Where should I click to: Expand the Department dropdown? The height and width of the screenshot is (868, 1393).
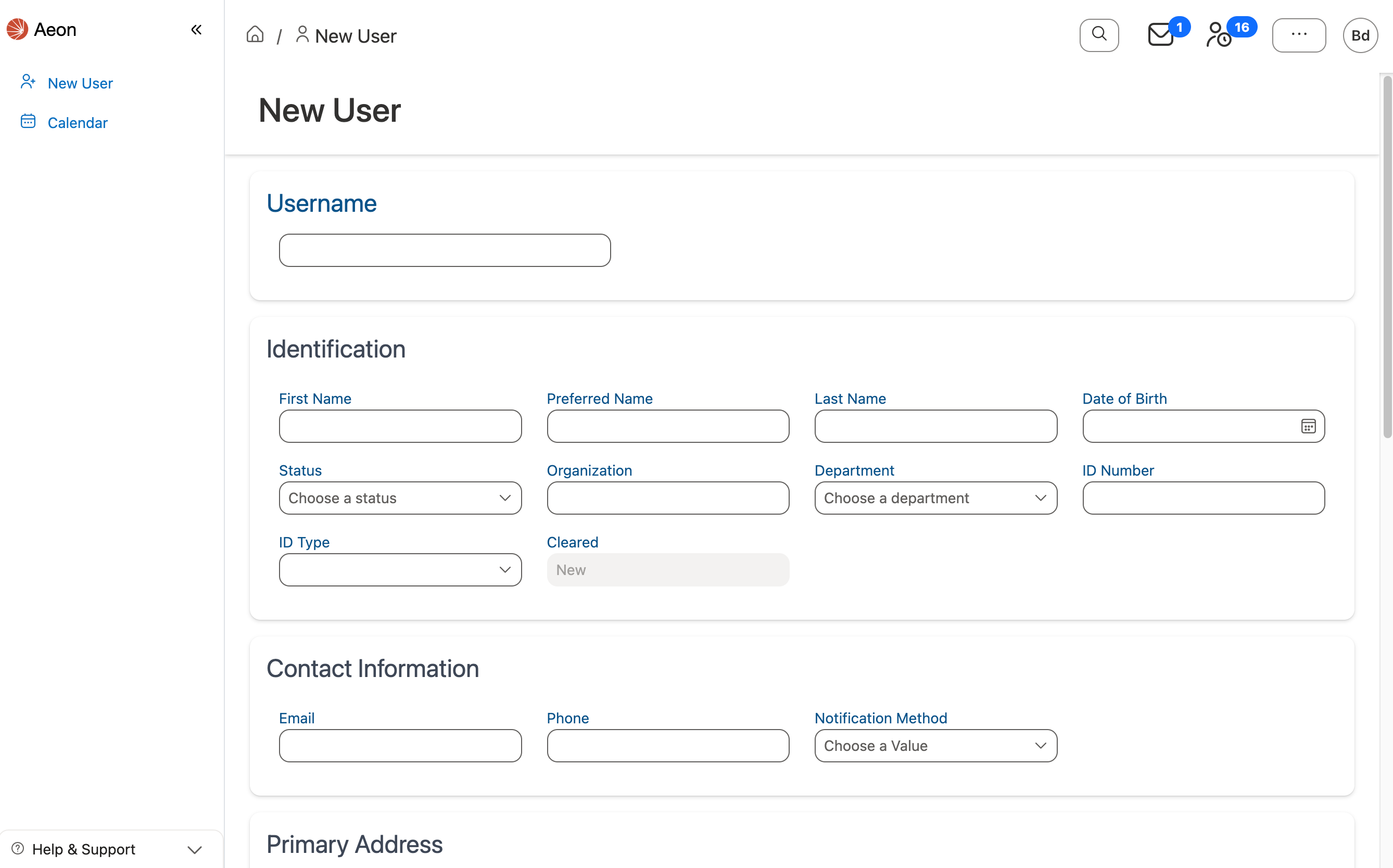click(935, 497)
